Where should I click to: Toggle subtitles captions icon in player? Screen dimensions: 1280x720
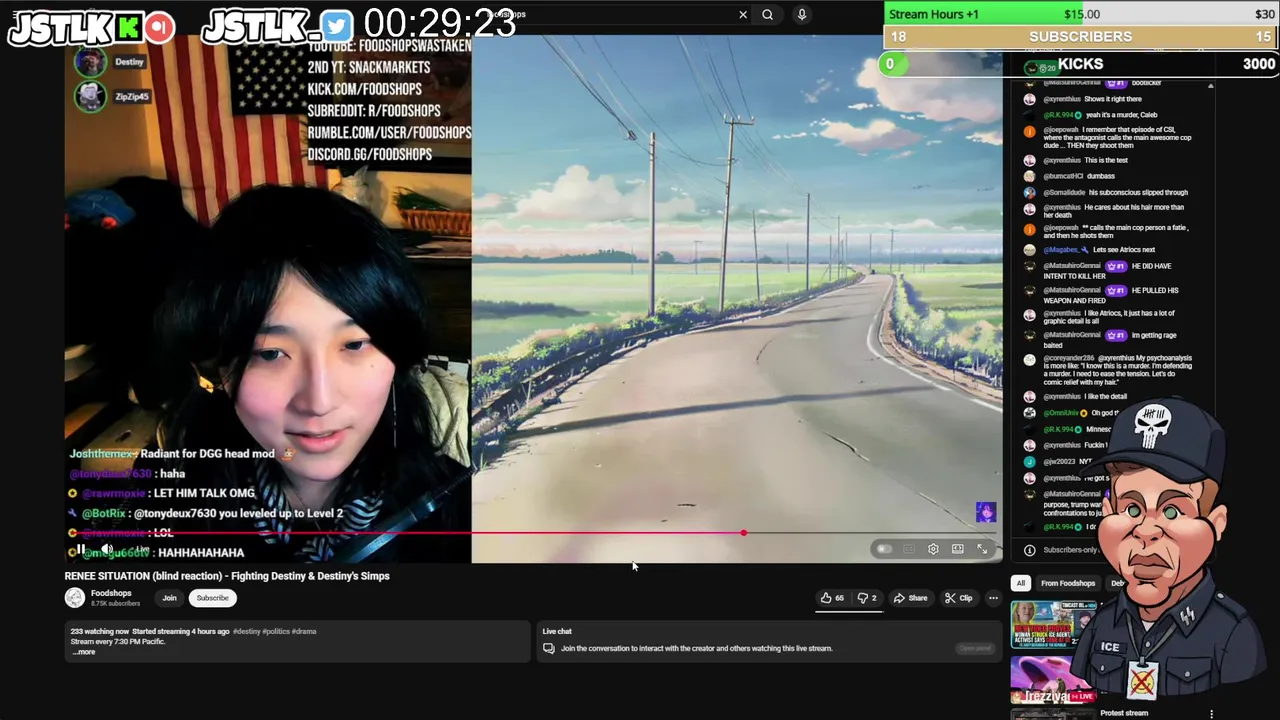(x=909, y=549)
